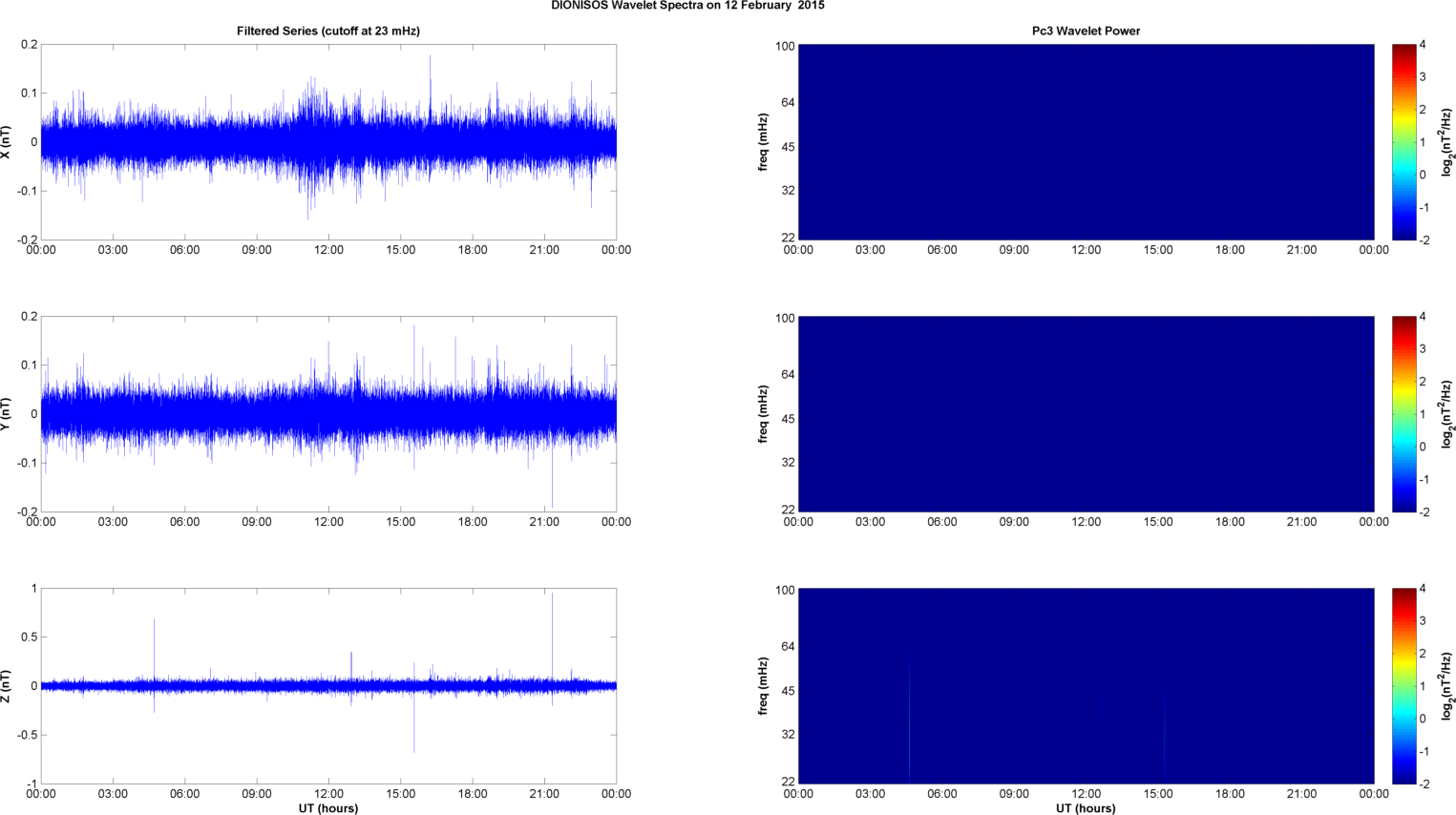Image resolution: width=1456 pixels, height=815 pixels.
Task: Select the DIONISOS Wavelet Spectra figure title
Action: [x=687, y=6]
